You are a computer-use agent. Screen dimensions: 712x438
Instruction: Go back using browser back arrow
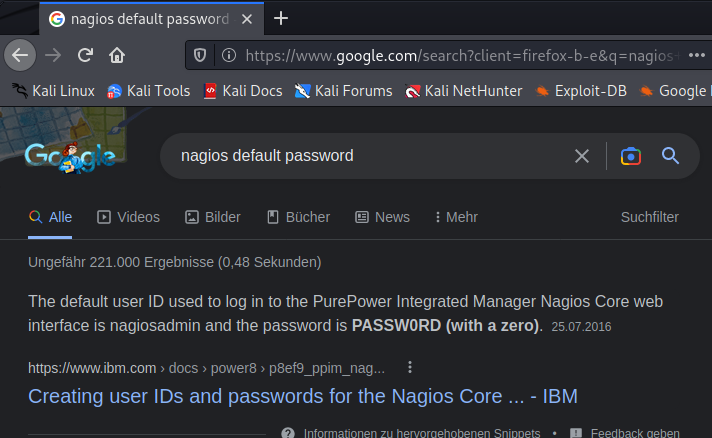[x=20, y=55]
